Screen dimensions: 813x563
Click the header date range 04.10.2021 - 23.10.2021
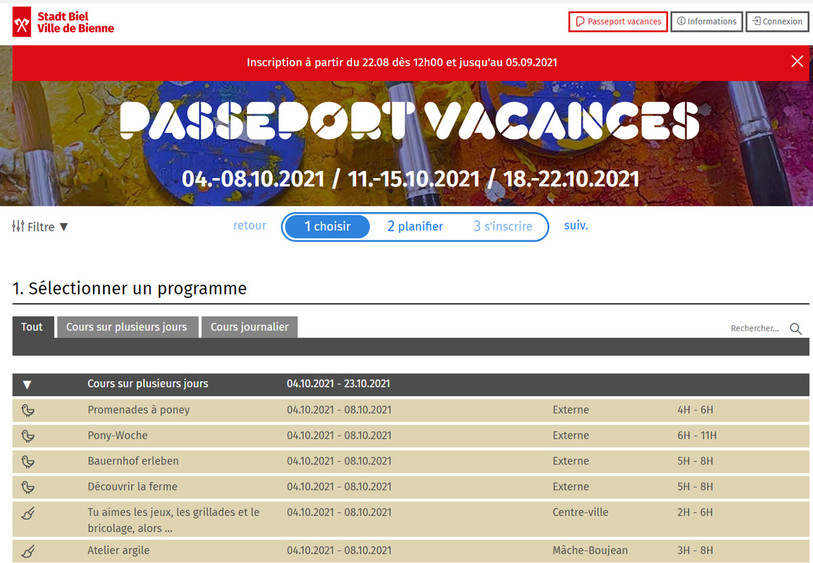tap(338, 384)
